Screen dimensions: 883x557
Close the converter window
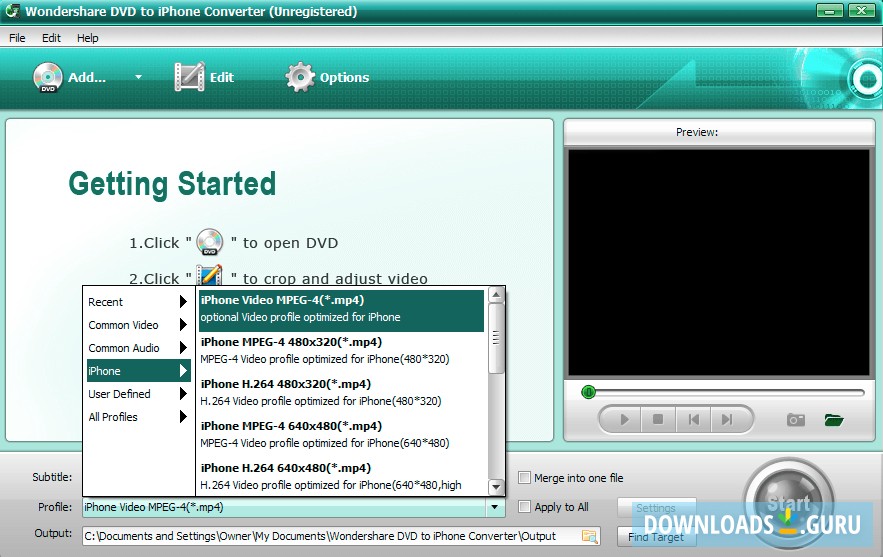tap(862, 11)
